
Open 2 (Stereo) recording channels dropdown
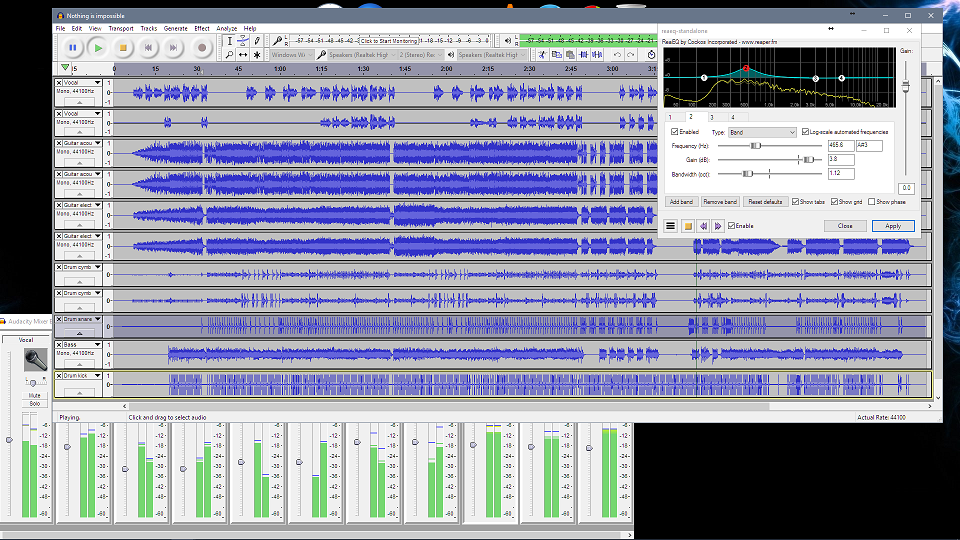click(x=420, y=54)
